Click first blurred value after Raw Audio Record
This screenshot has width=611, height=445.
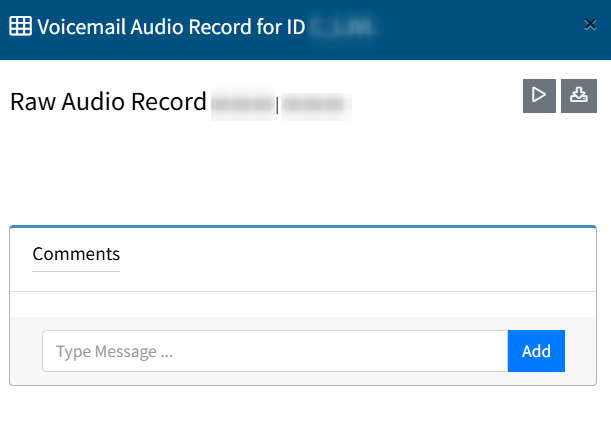click(241, 103)
